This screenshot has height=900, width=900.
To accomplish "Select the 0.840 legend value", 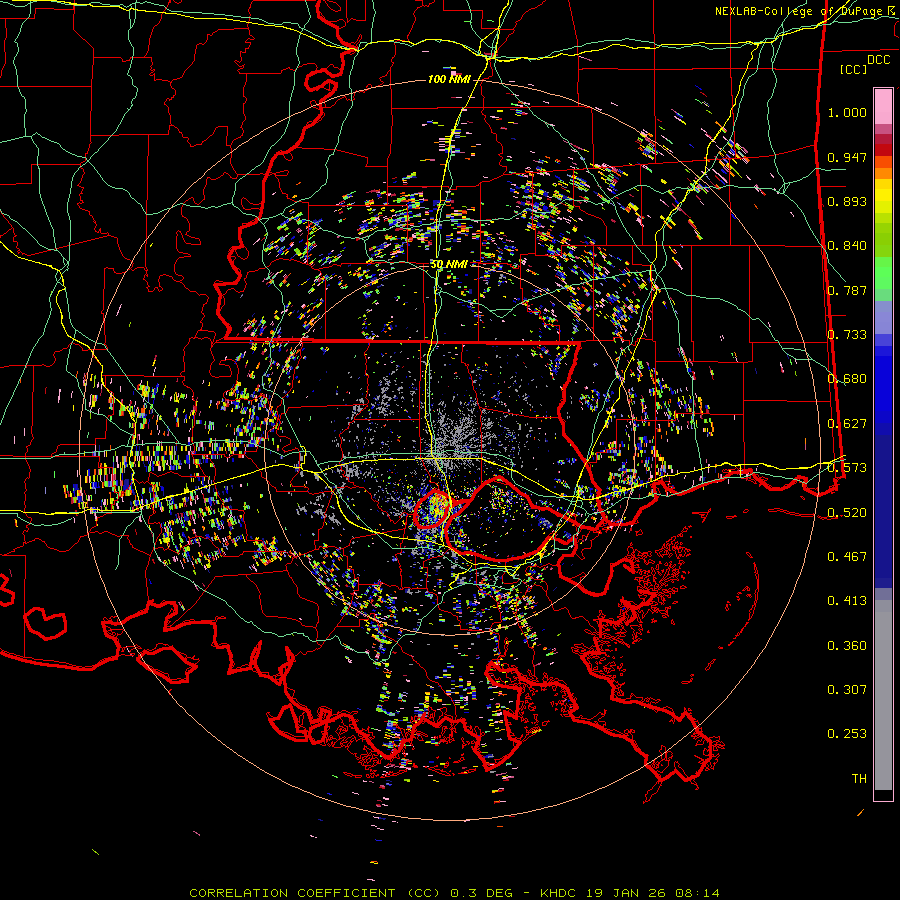I will click(x=847, y=246).
